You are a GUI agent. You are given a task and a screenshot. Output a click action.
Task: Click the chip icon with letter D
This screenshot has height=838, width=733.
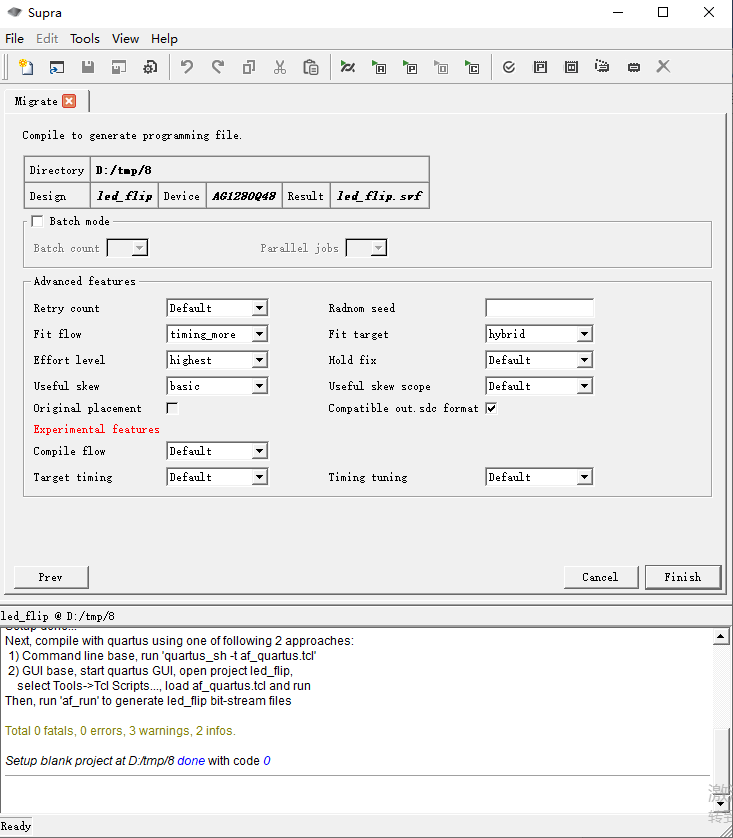pos(571,67)
